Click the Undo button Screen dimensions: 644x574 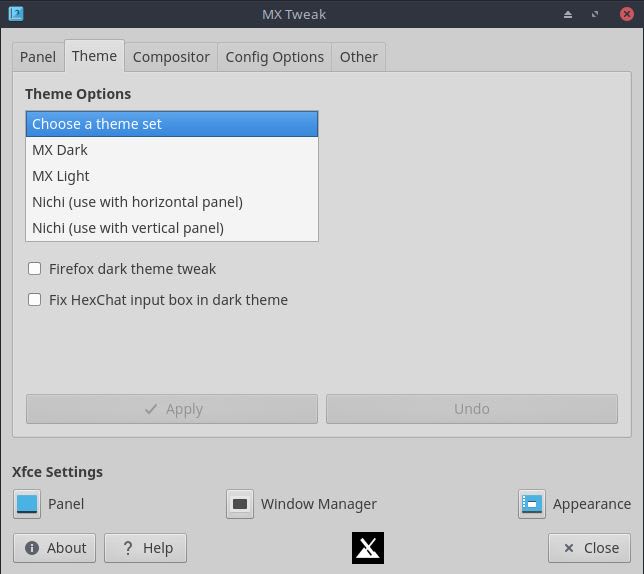(472, 409)
